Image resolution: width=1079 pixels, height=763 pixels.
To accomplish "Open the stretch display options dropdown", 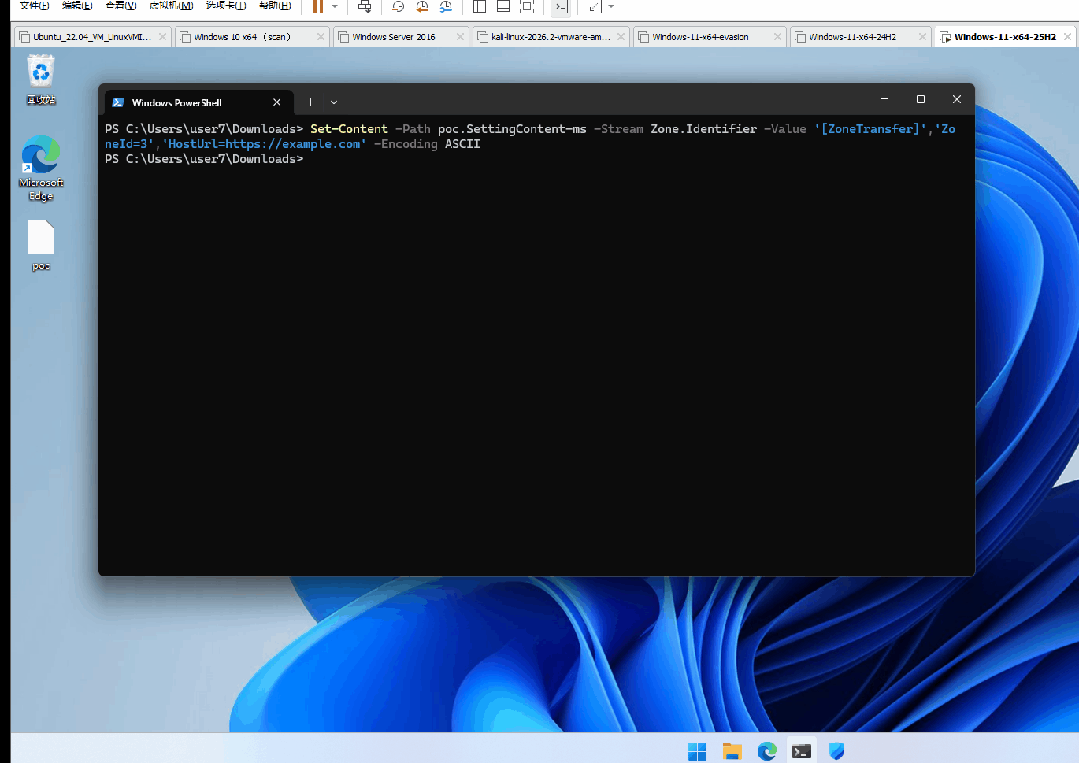I will [x=611, y=7].
